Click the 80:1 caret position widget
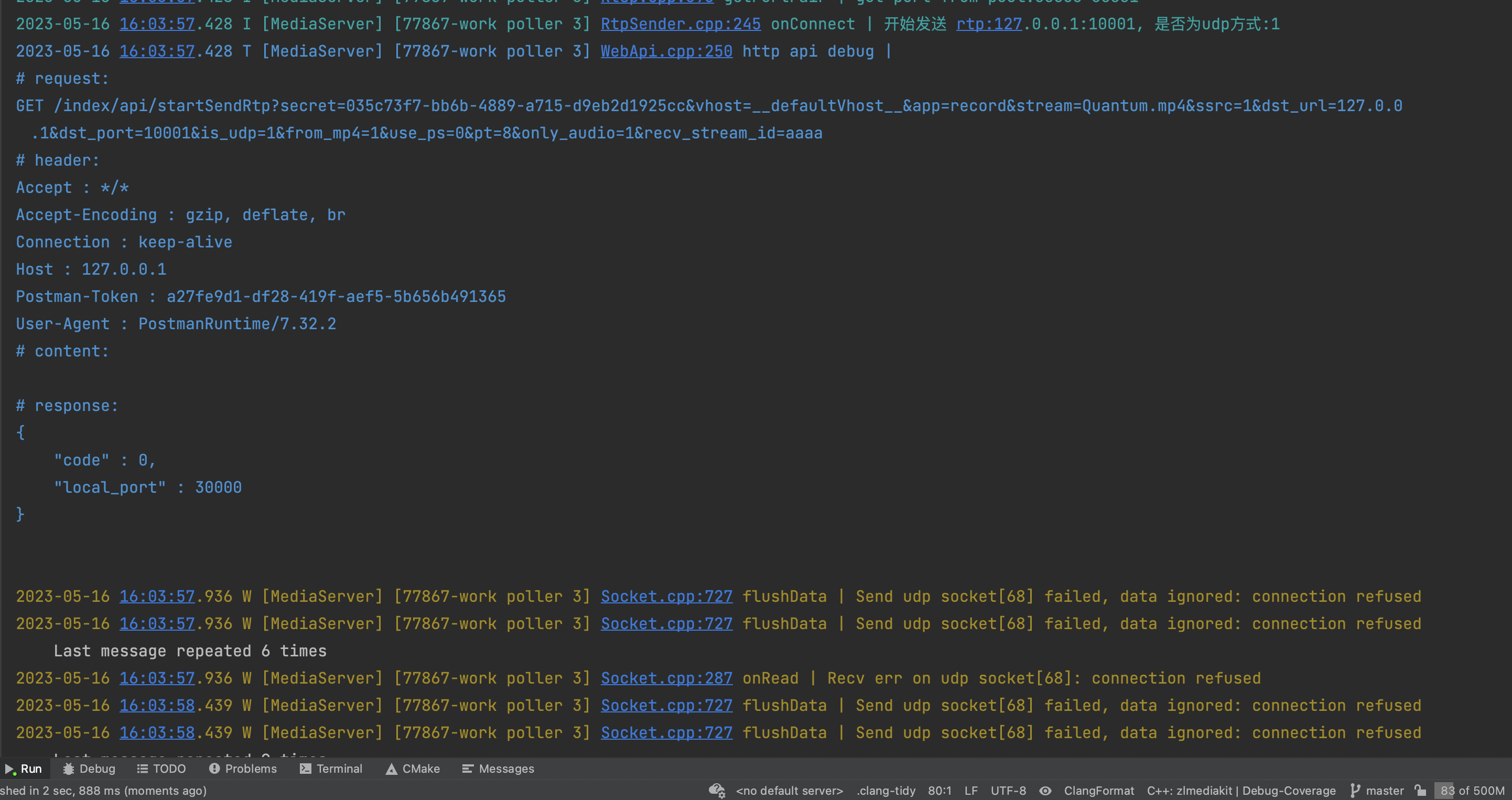This screenshot has height=800, width=1512. (x=939, y=791)
